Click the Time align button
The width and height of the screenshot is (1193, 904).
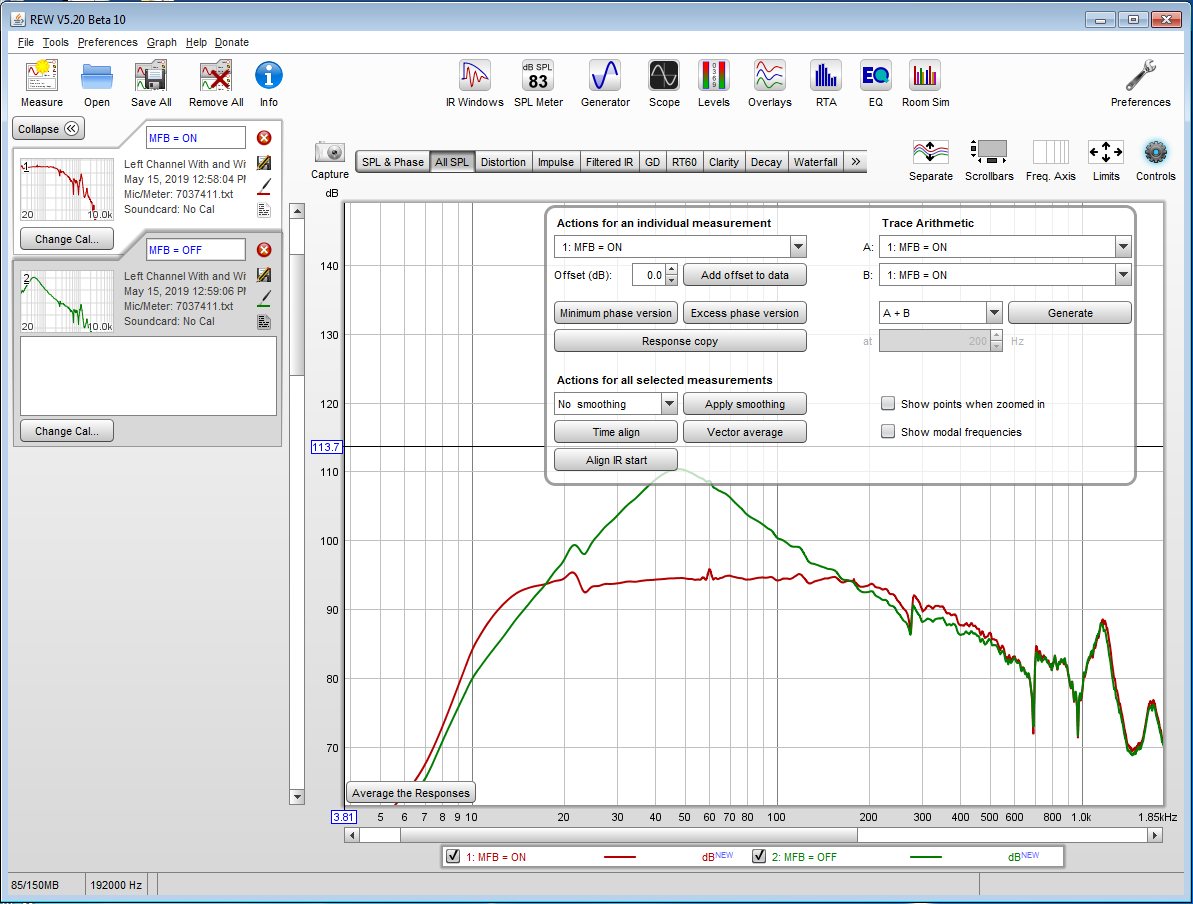coord(616,432)
